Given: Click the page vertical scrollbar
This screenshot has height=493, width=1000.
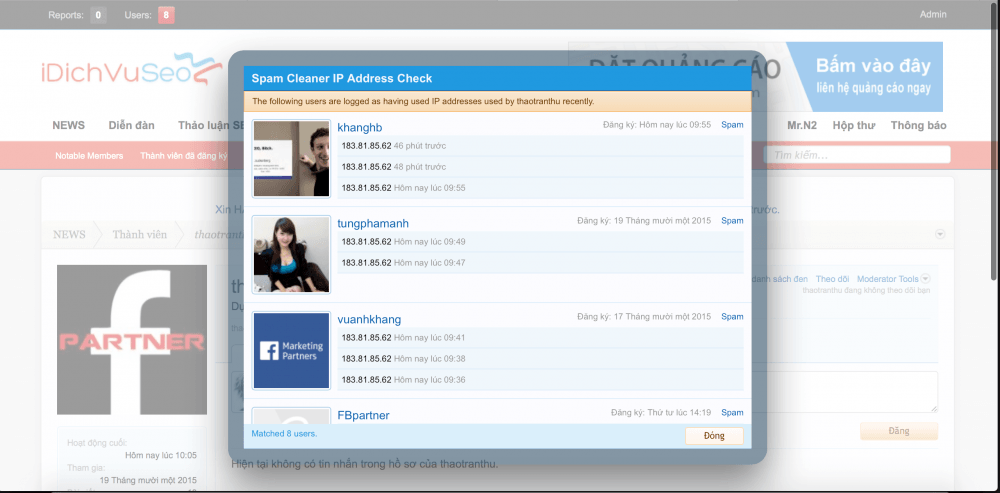Looking at the screenshot, I should [x=994, y=140].
